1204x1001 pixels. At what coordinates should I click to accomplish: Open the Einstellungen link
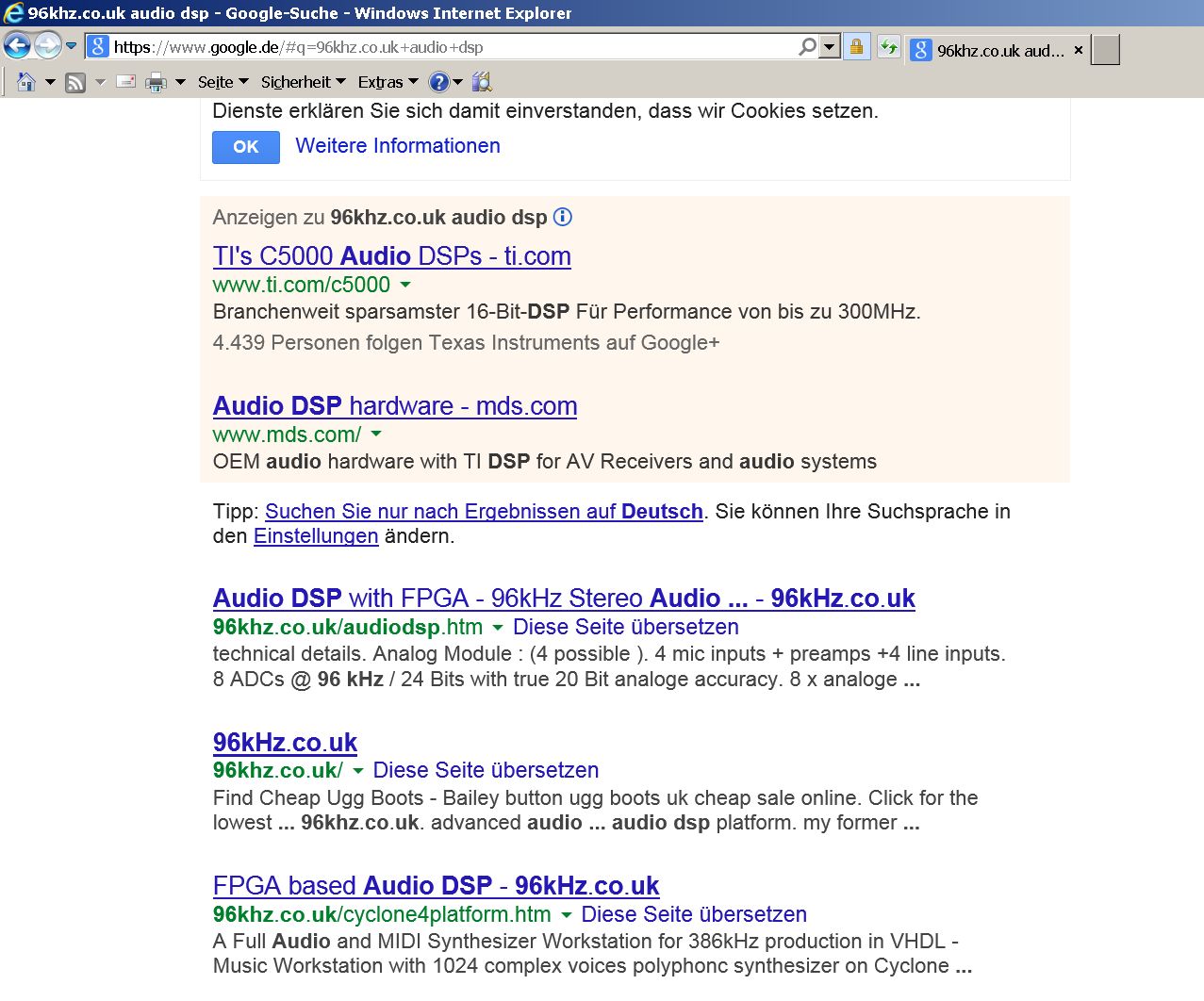tap(316, 536)
